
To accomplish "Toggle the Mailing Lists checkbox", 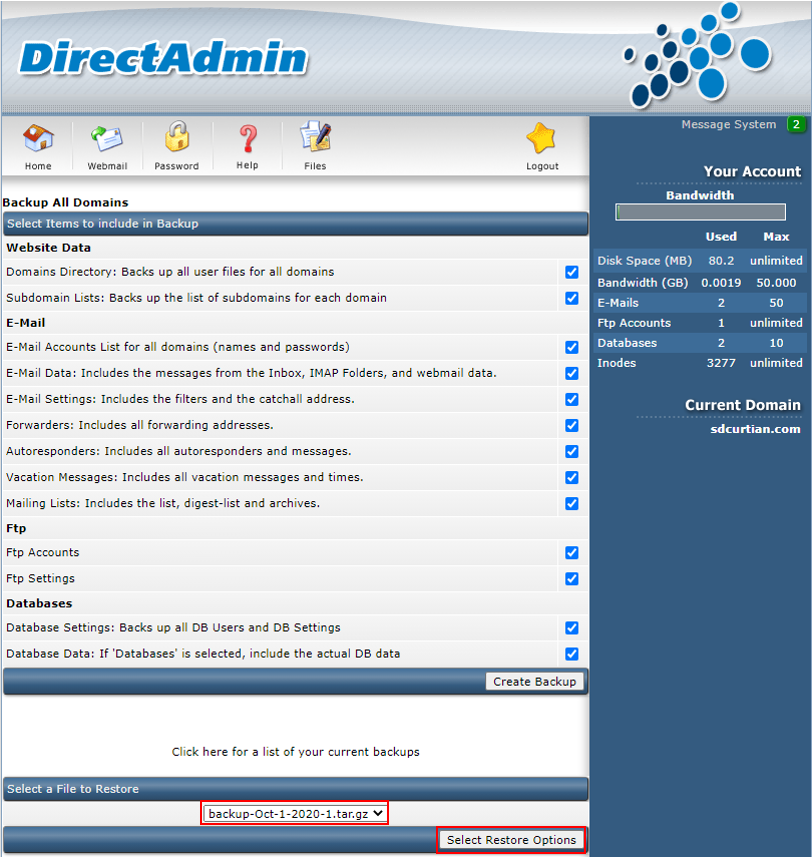I will coord(572,503).
